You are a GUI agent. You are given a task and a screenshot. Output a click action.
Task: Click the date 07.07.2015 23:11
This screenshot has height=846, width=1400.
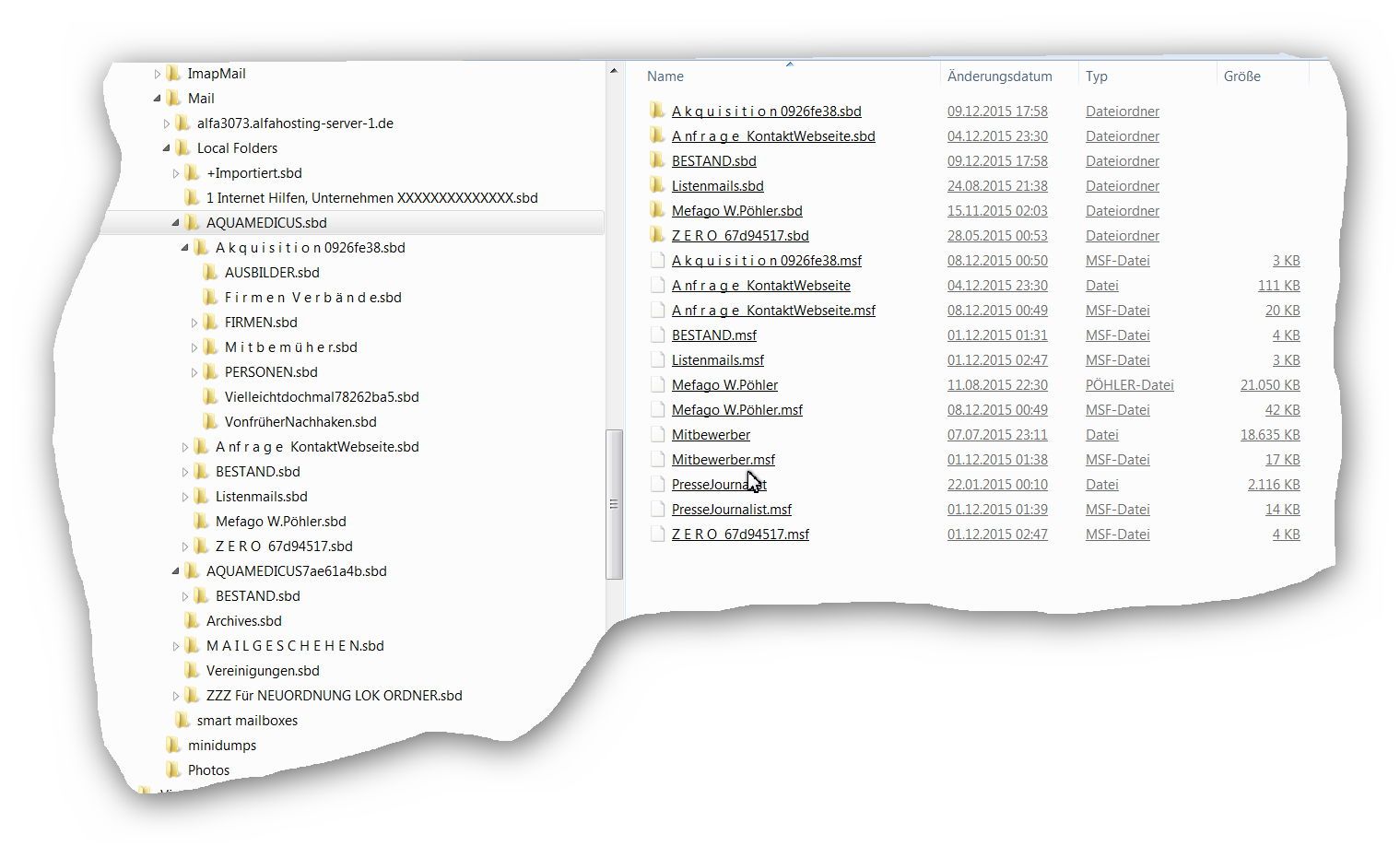point(997,434)
